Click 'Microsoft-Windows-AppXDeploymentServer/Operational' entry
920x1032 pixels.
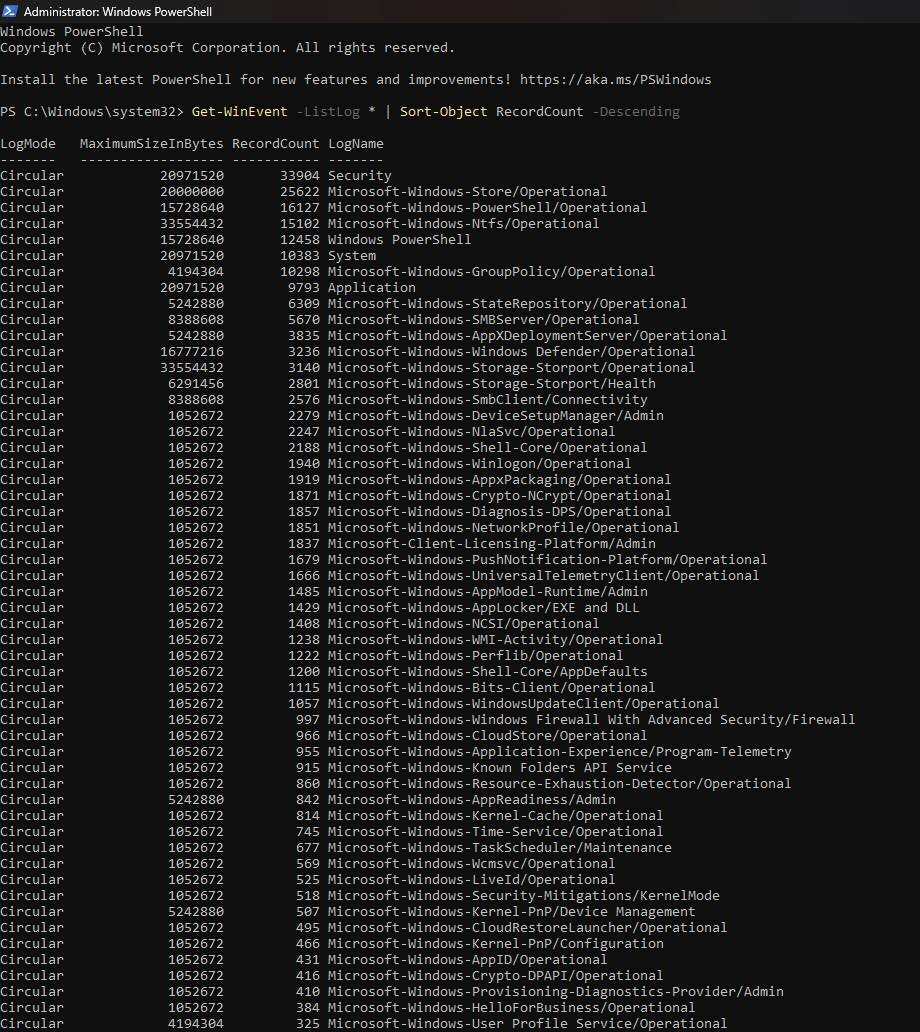pyautogui.click(x=527, y=336)
